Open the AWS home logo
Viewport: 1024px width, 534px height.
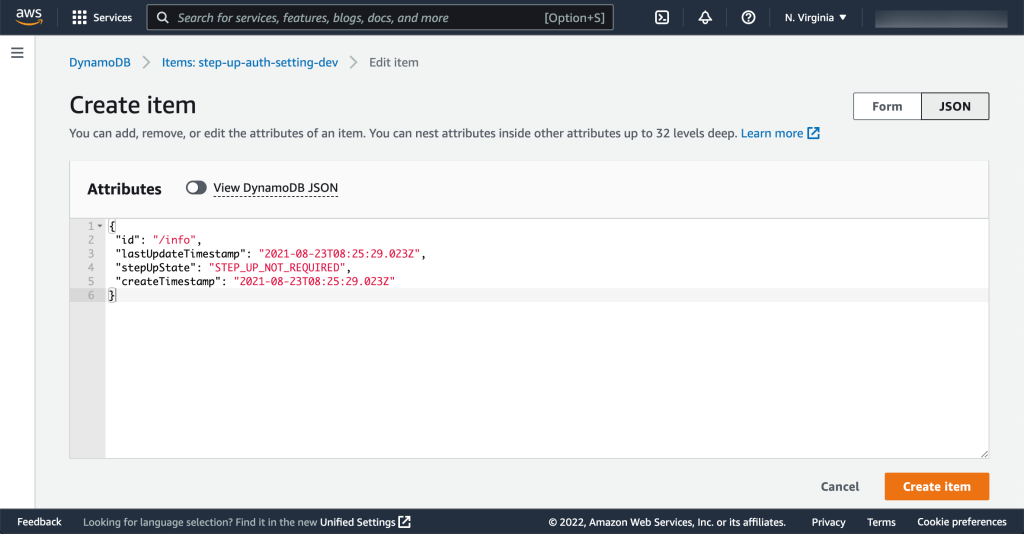pos(29,17)
